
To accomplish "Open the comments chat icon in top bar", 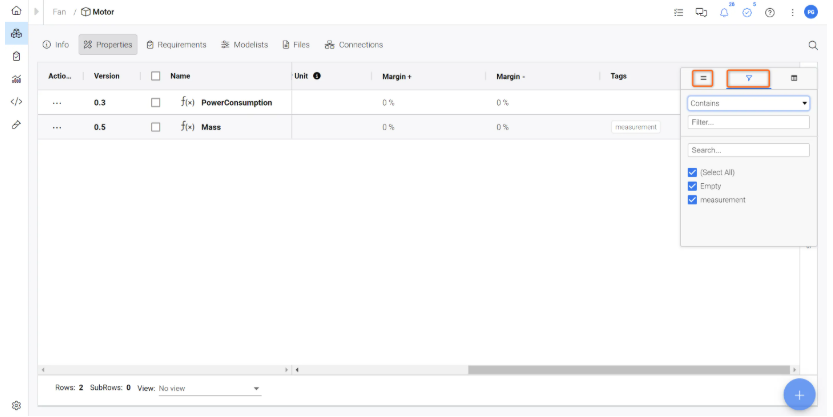I will pos(701,12).
